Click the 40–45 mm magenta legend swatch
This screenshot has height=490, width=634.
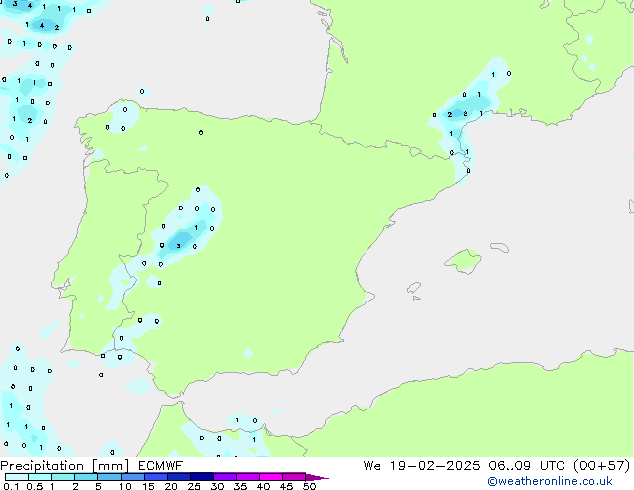point(271,477)
